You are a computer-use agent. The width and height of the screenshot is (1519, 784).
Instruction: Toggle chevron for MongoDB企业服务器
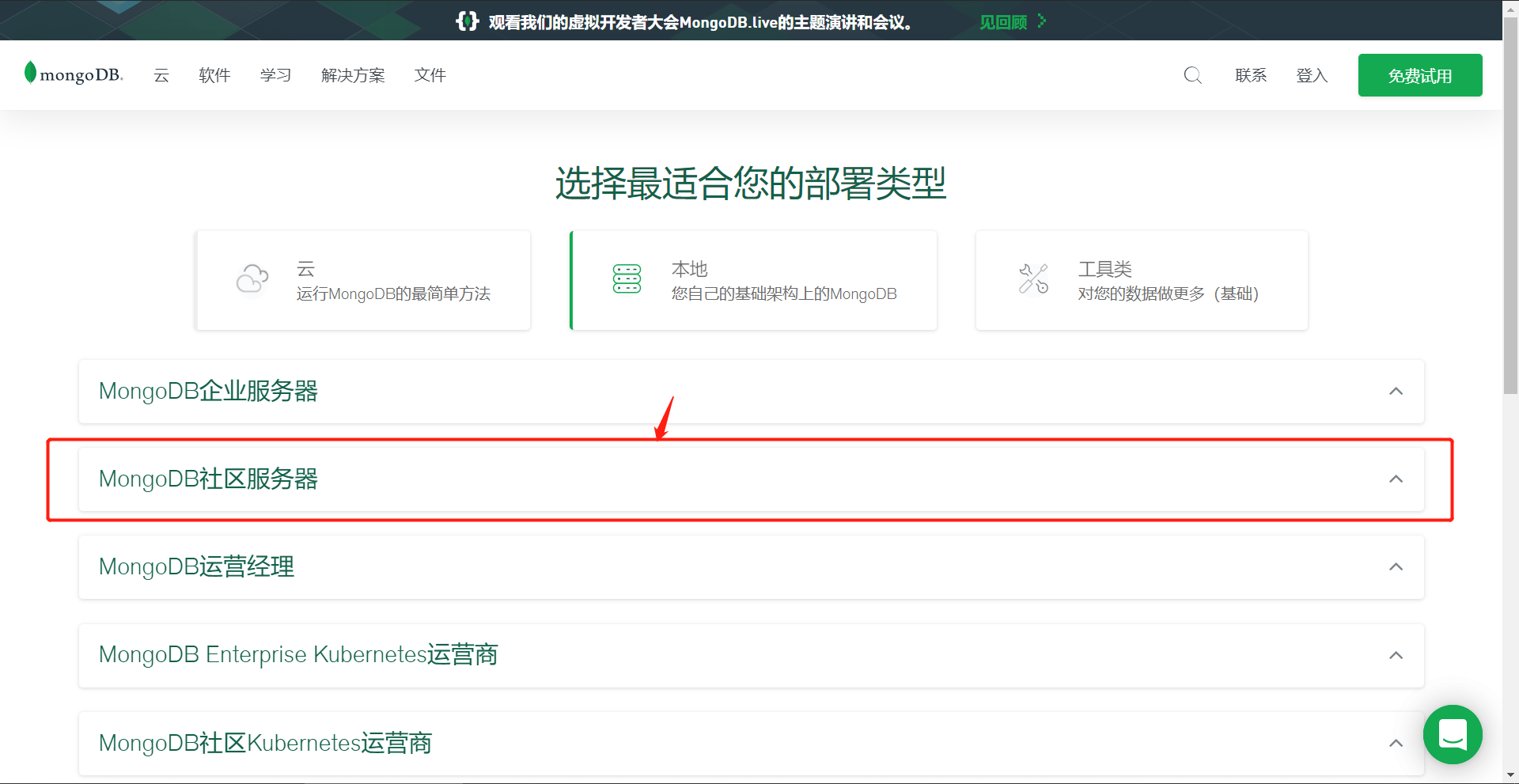pyautogui.click(x=1396, y=391)
